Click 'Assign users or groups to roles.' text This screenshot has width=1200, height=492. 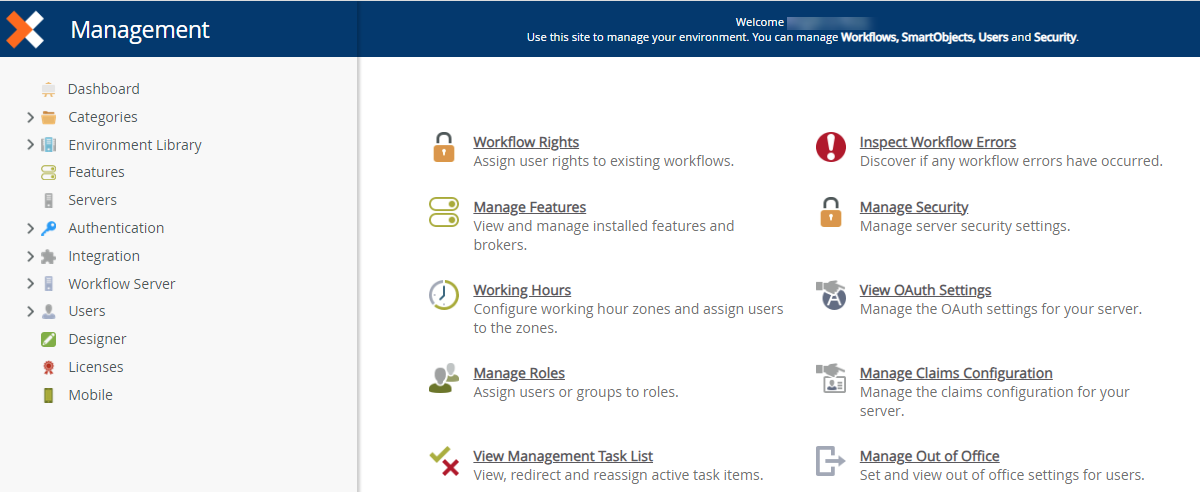(576, 392)
